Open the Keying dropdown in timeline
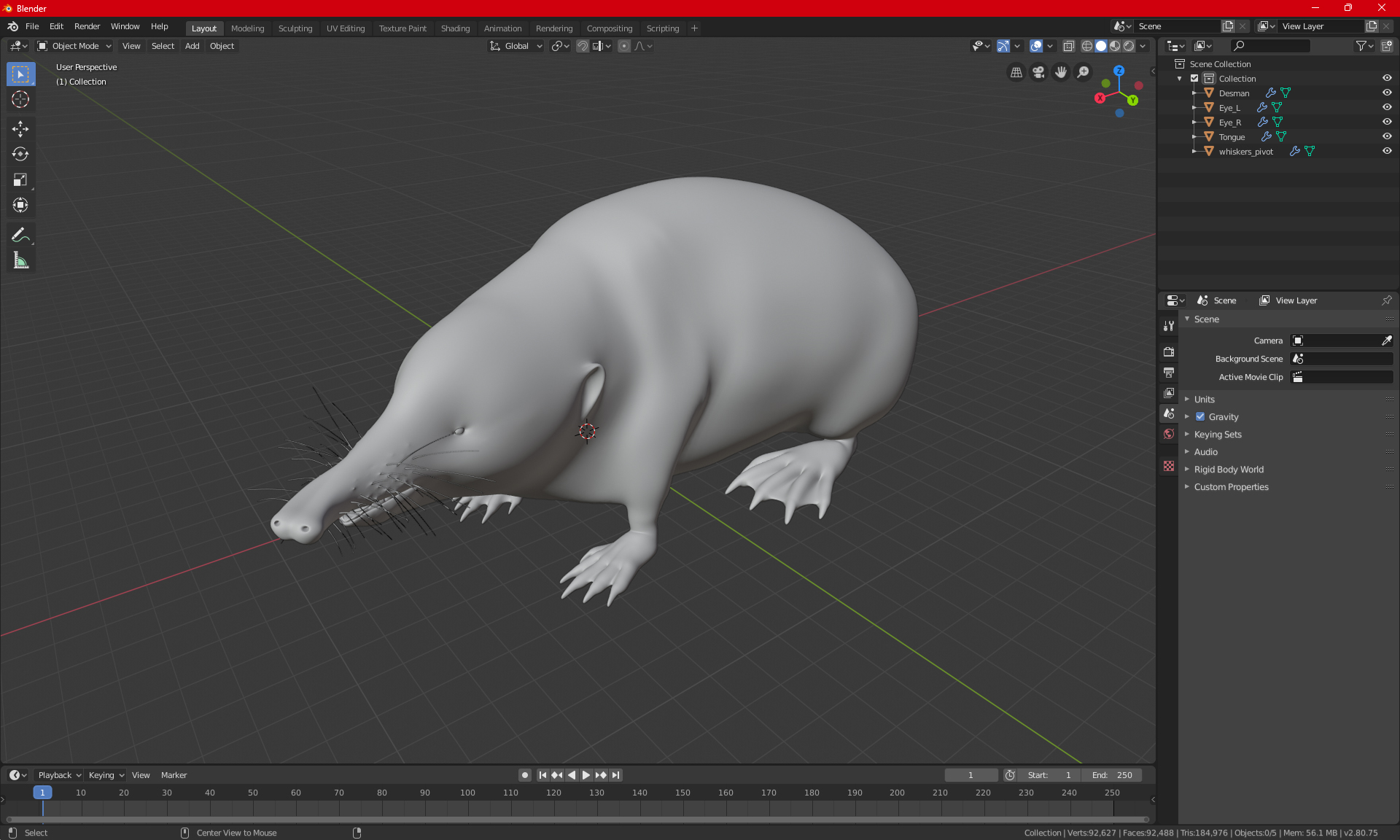Viewport: 1400px width, 840px height. tap(106, 775)
